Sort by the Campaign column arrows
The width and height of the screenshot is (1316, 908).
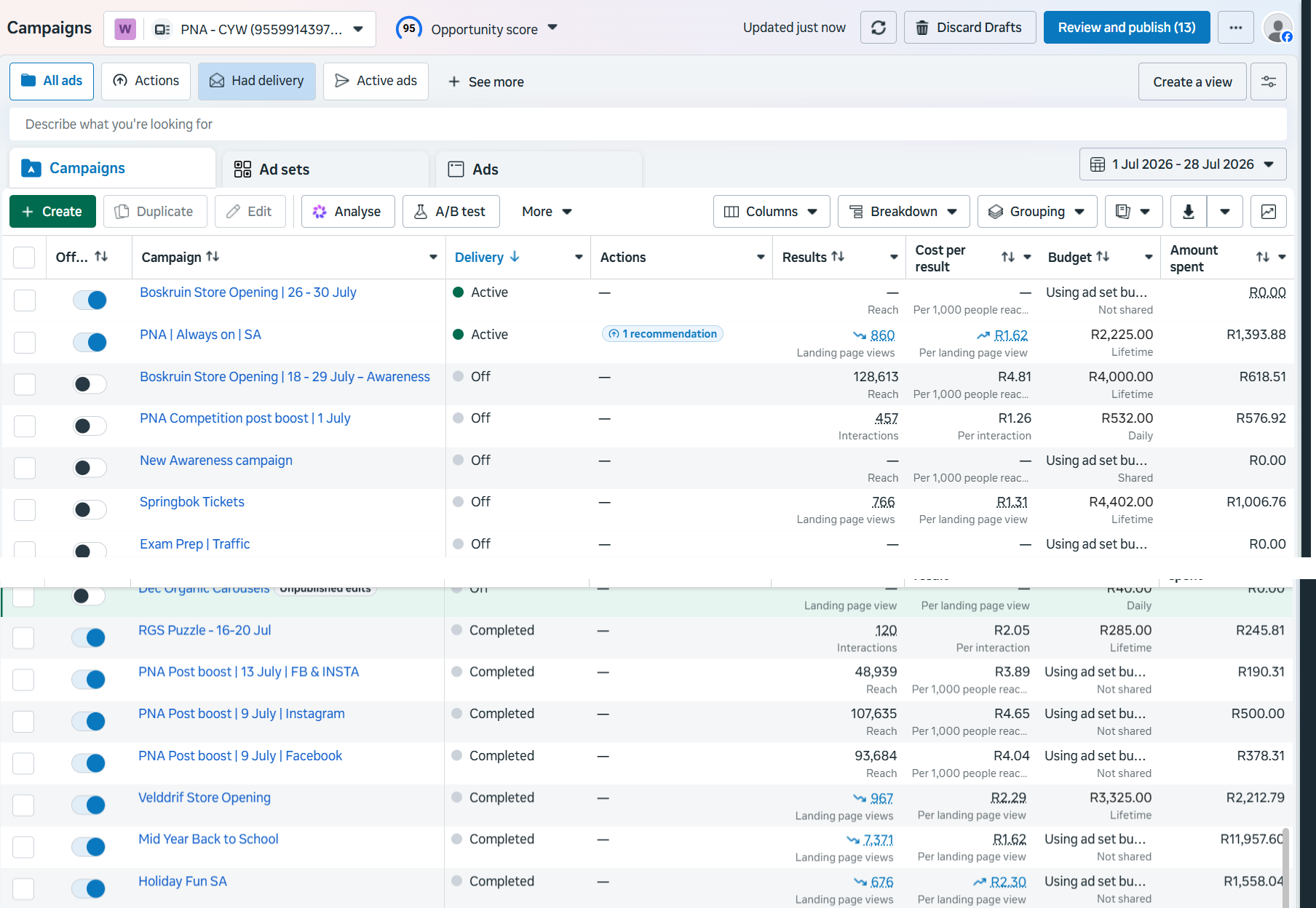(213, 257)
